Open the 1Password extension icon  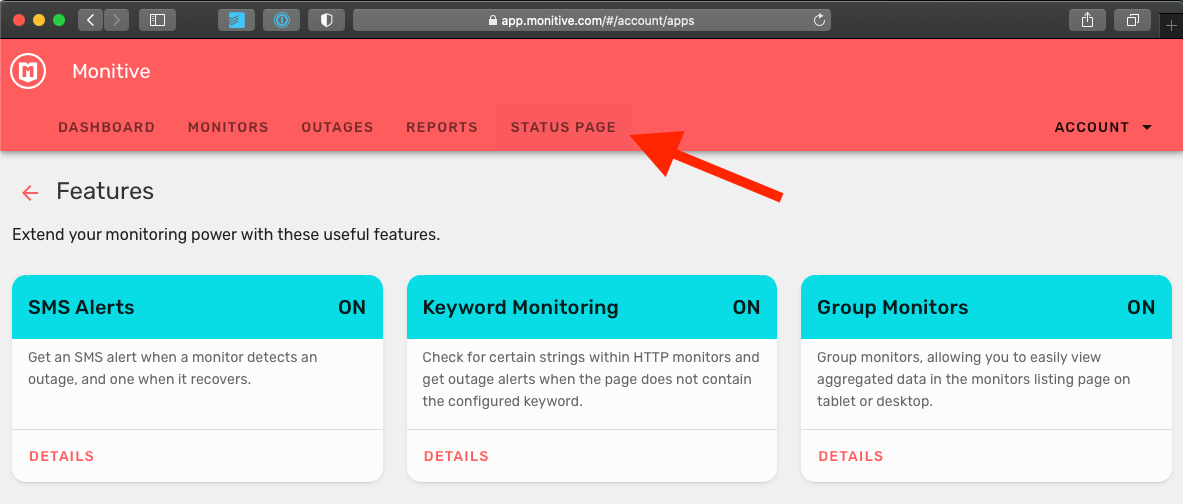(281, 20)
